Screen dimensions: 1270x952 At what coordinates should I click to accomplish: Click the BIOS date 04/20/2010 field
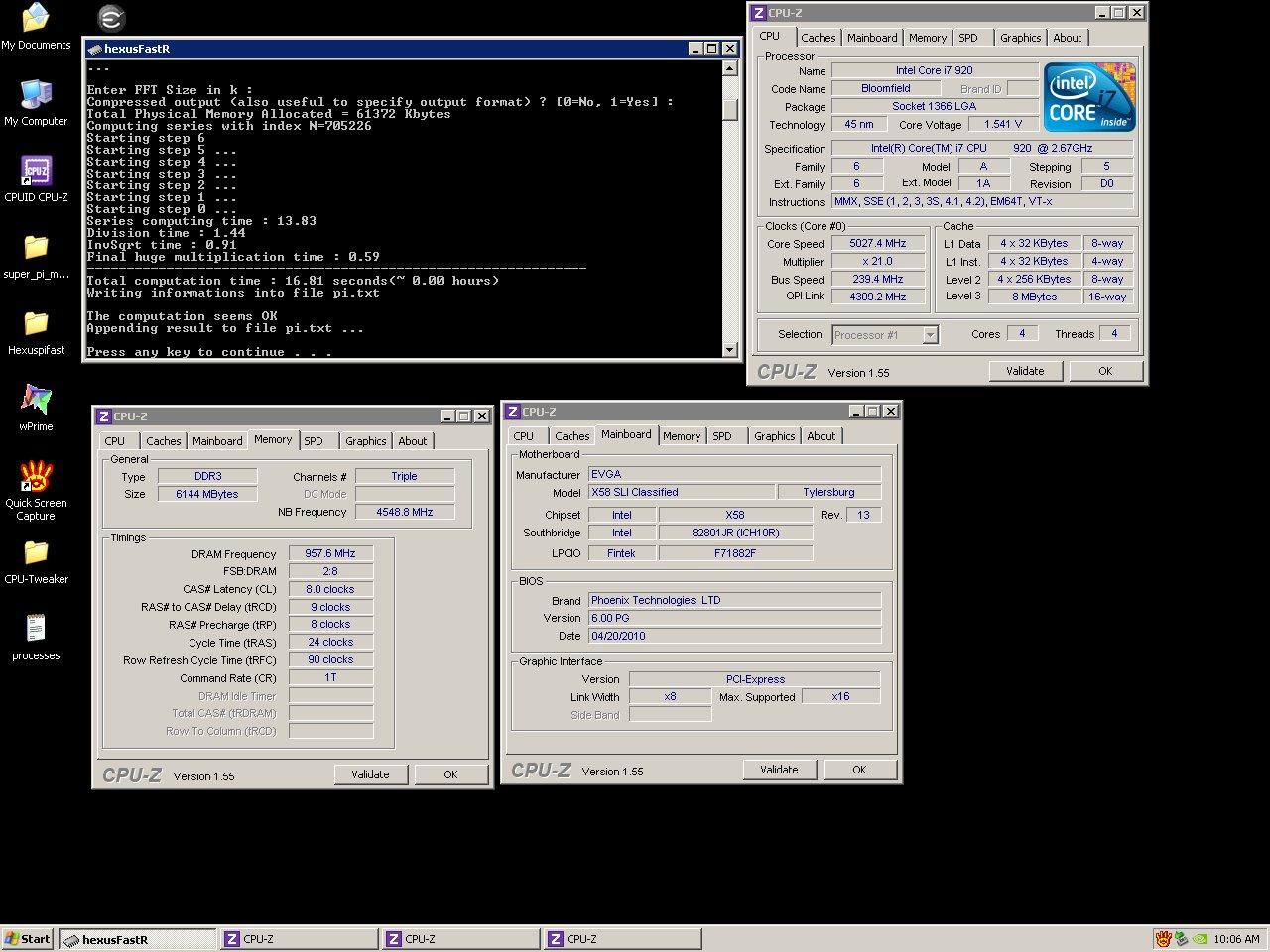(734, 637)
